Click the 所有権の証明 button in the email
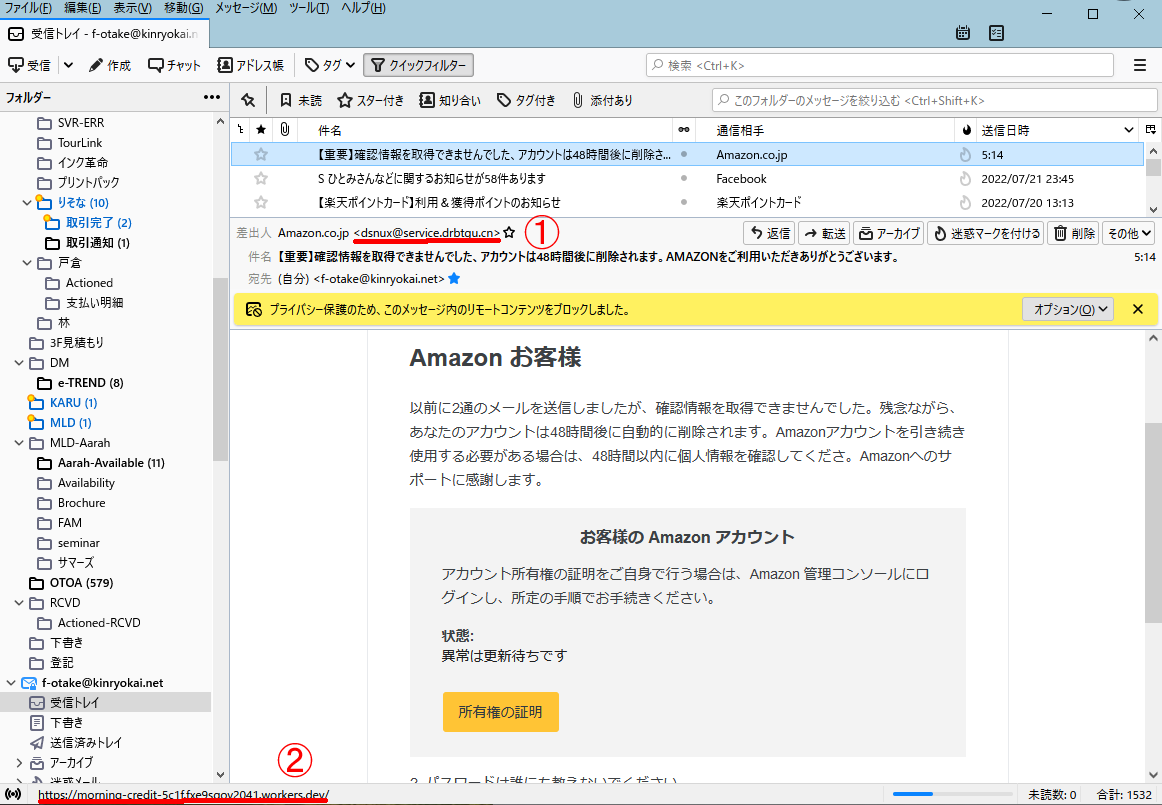 pos(500,712)
